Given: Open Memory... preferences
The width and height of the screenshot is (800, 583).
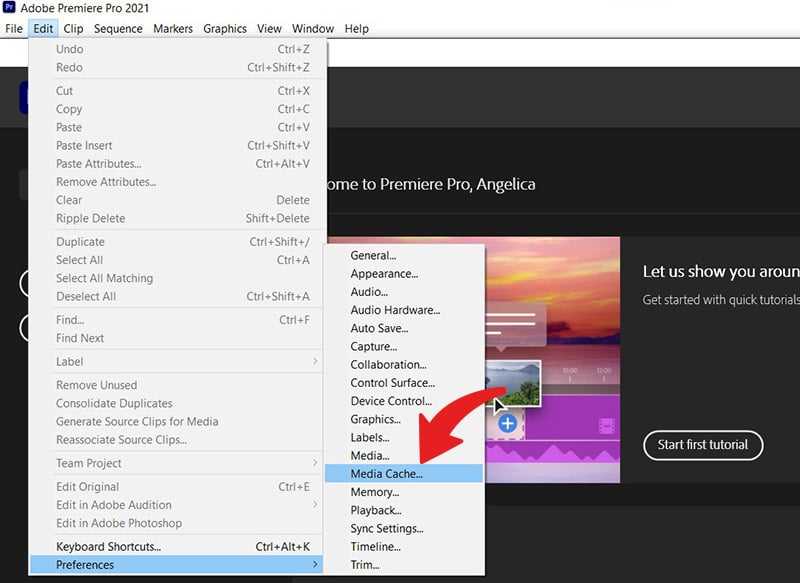Looking at the screenshot, I should (404, 492).
